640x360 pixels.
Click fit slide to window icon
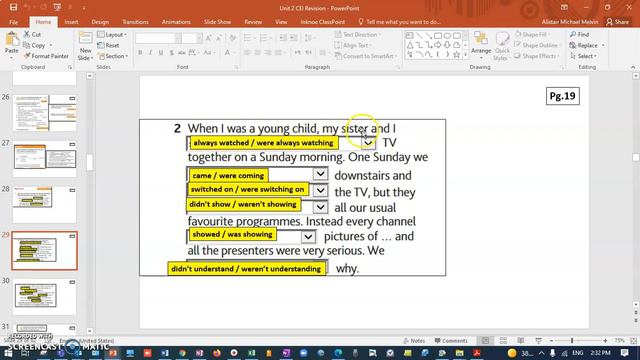[x=633, y=340]
